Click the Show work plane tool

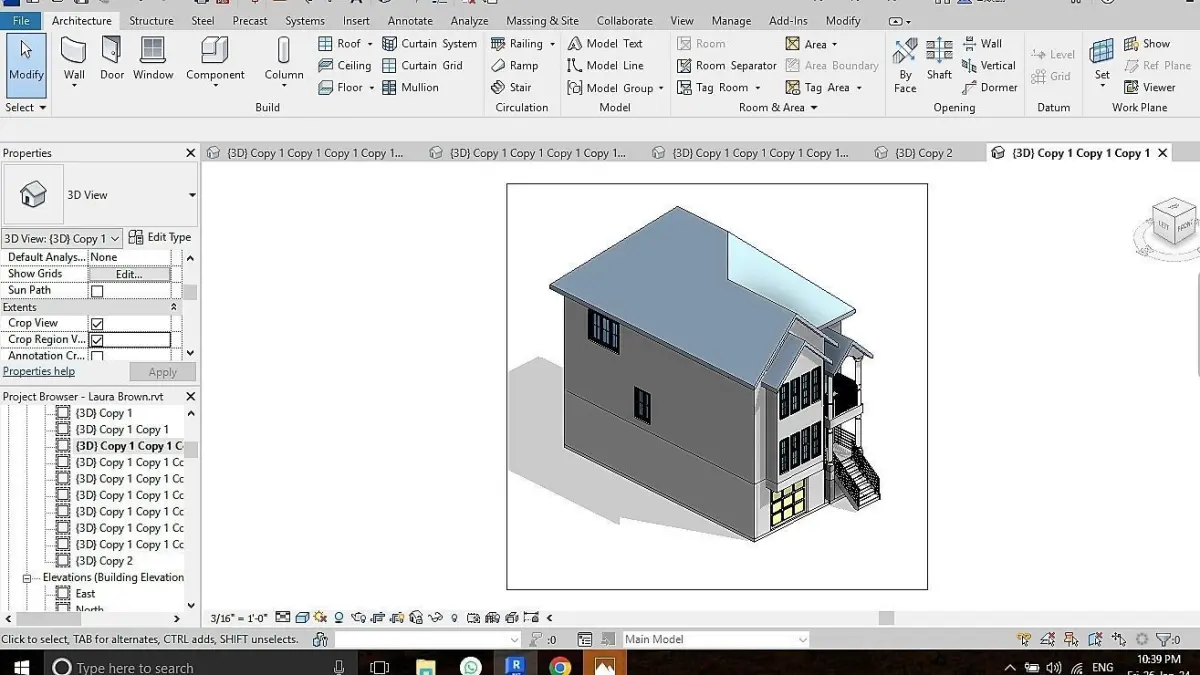1147,44
